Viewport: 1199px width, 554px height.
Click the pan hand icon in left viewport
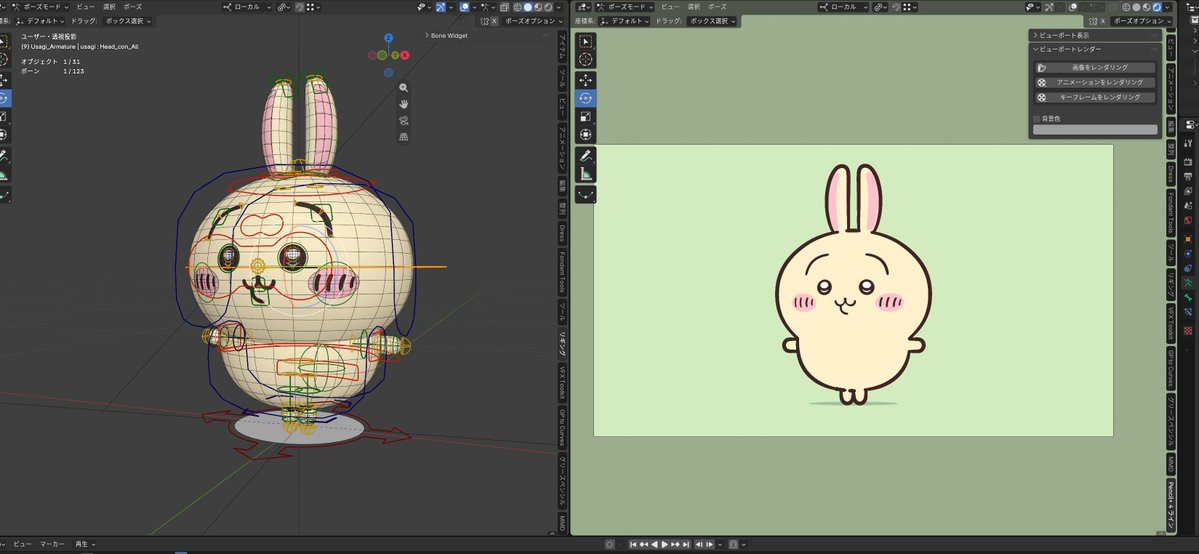tap(404, 104)
